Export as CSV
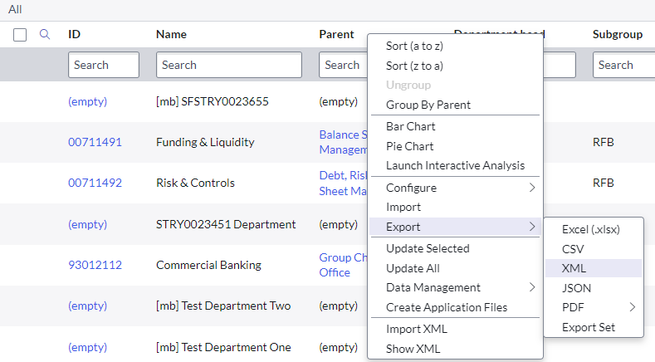 pyautogui.click(x=573, y=249)
